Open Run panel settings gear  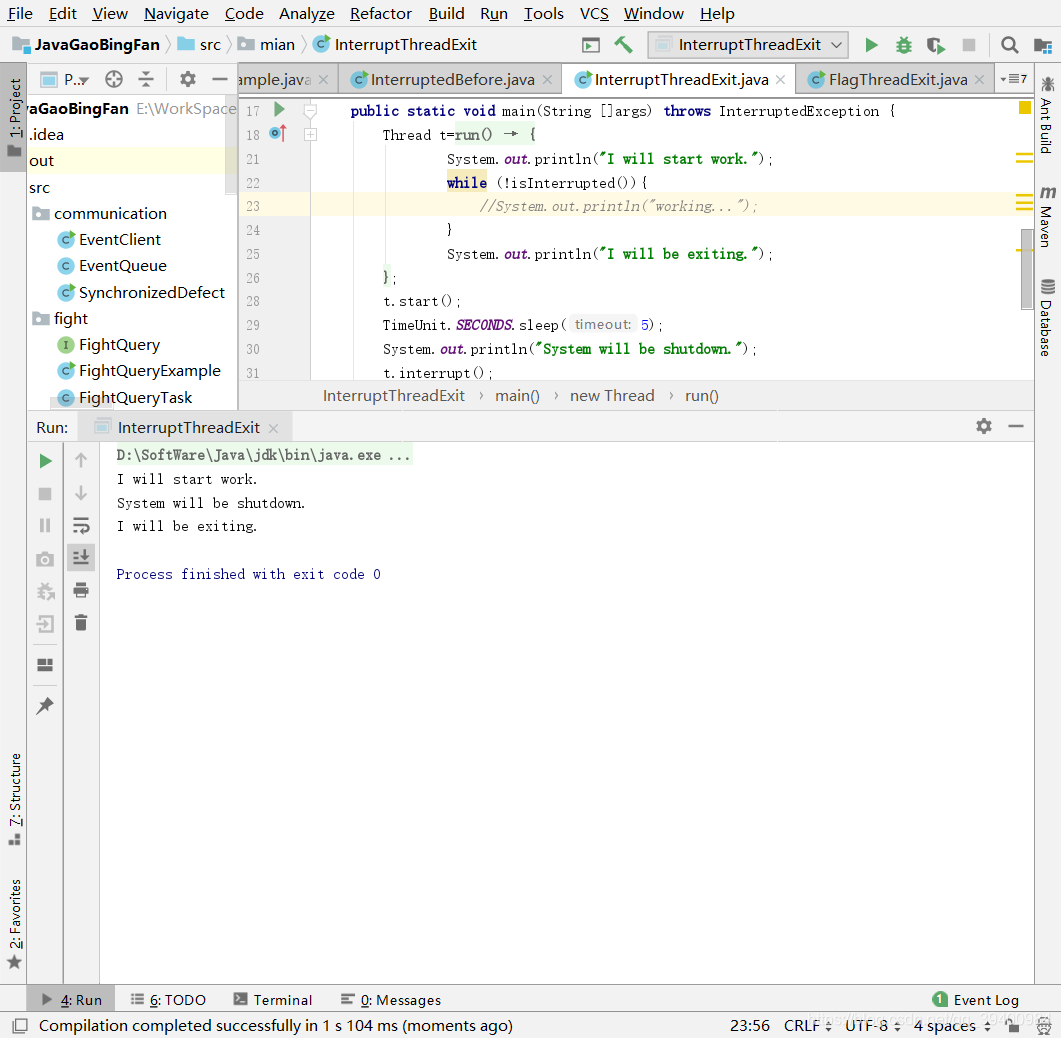984,426
